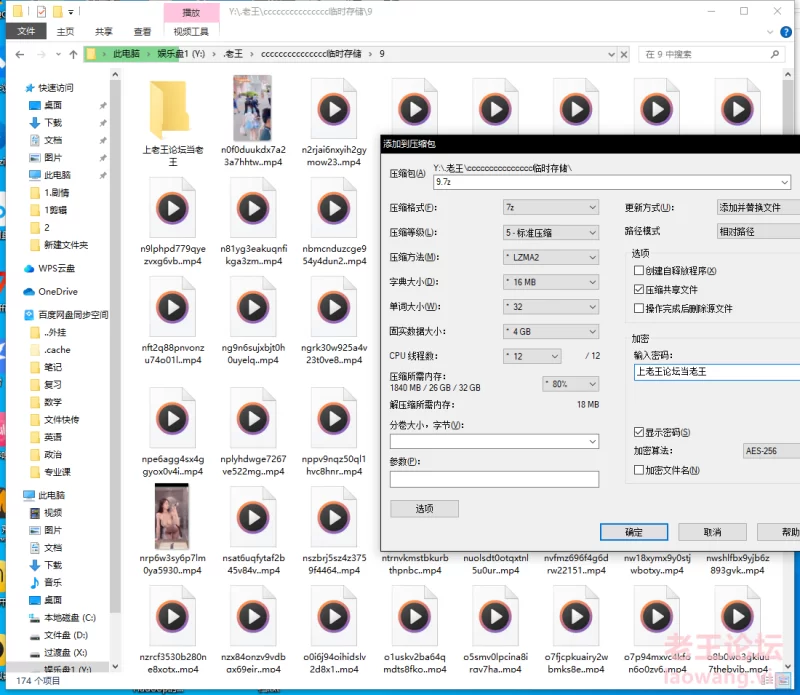The height and width of the screenshot is (695, 800).
Task: Click the up-one-level arrow beside address bar
Action: click(x=72, y=54)
